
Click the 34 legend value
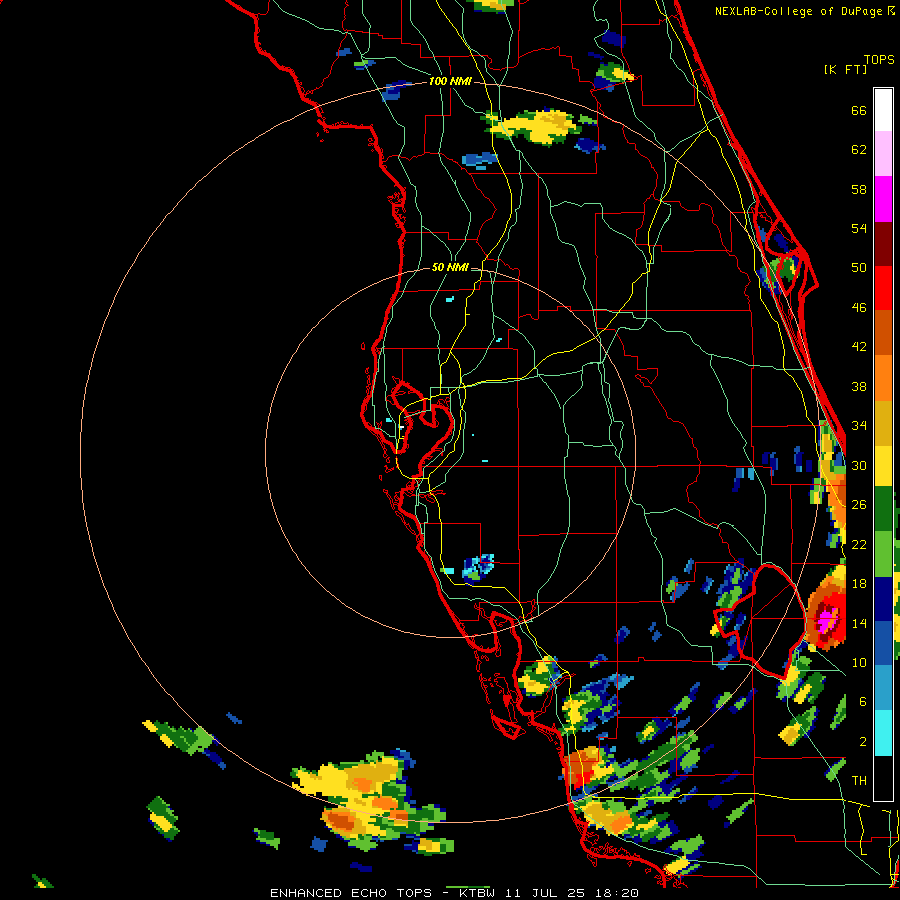(x=859, y=426)
